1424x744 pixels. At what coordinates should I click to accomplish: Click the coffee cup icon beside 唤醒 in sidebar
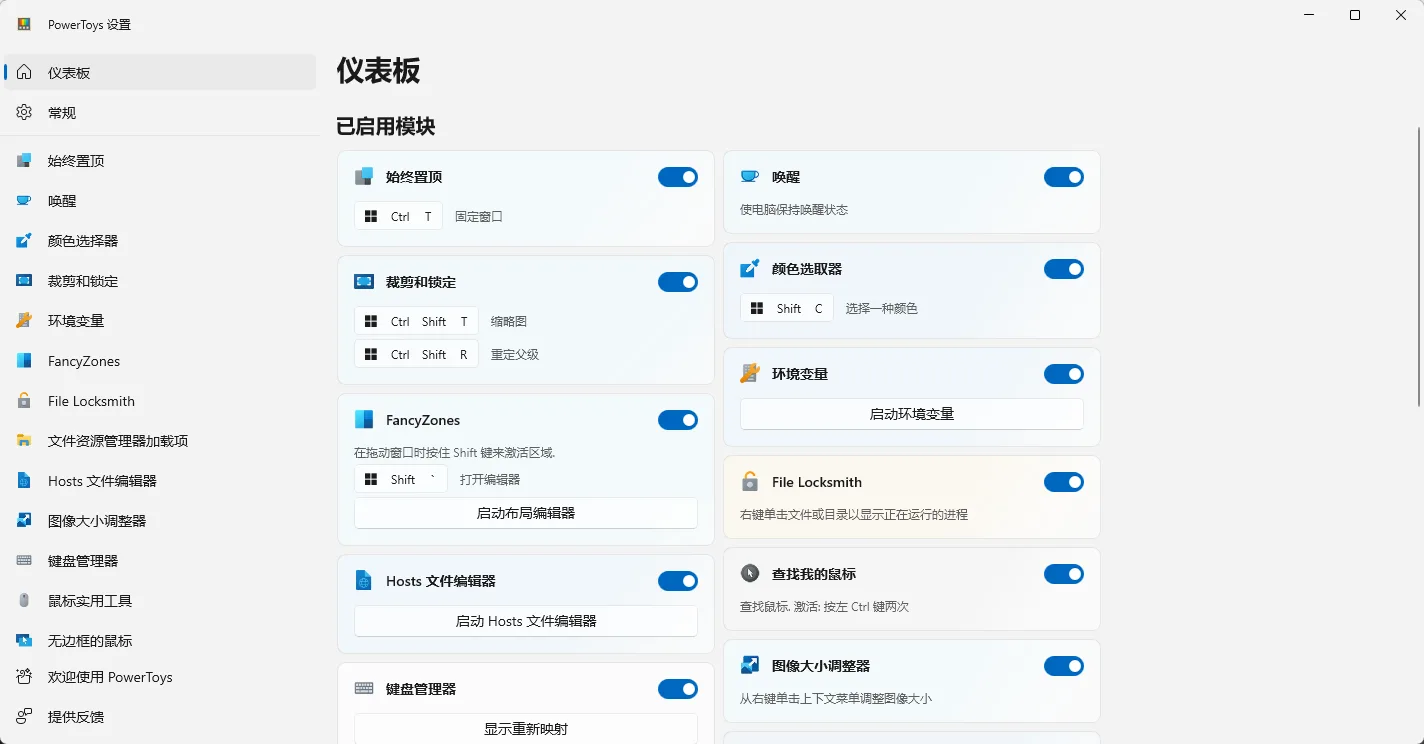pos(24,201)
